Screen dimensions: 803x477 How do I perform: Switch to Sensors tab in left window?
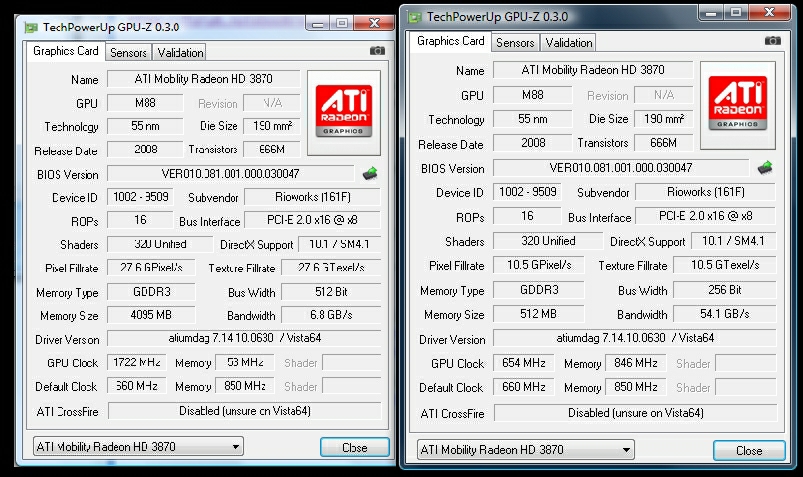(128, 52)
